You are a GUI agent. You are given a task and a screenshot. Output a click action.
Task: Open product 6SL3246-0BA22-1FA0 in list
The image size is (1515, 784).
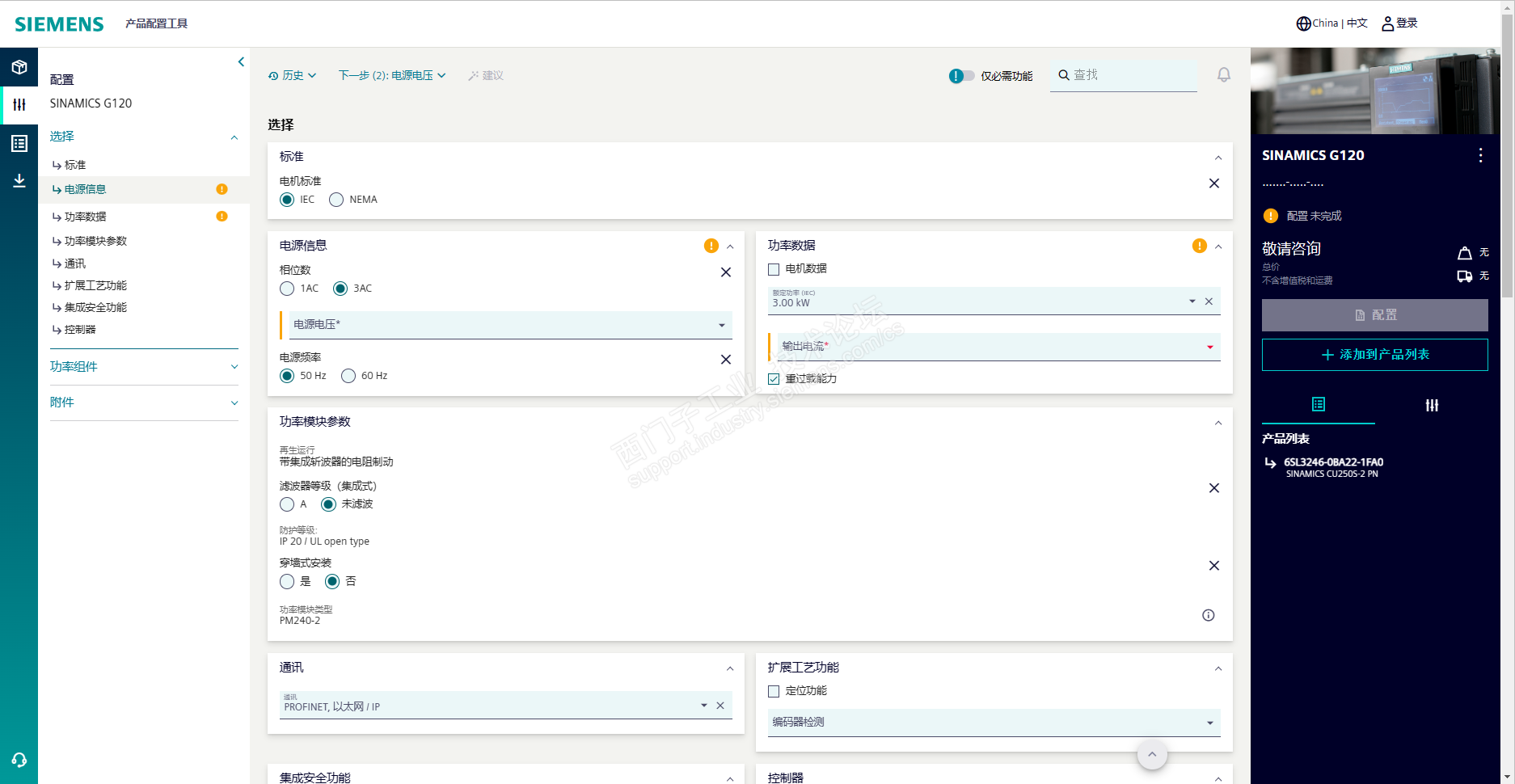click(1333, 462)
